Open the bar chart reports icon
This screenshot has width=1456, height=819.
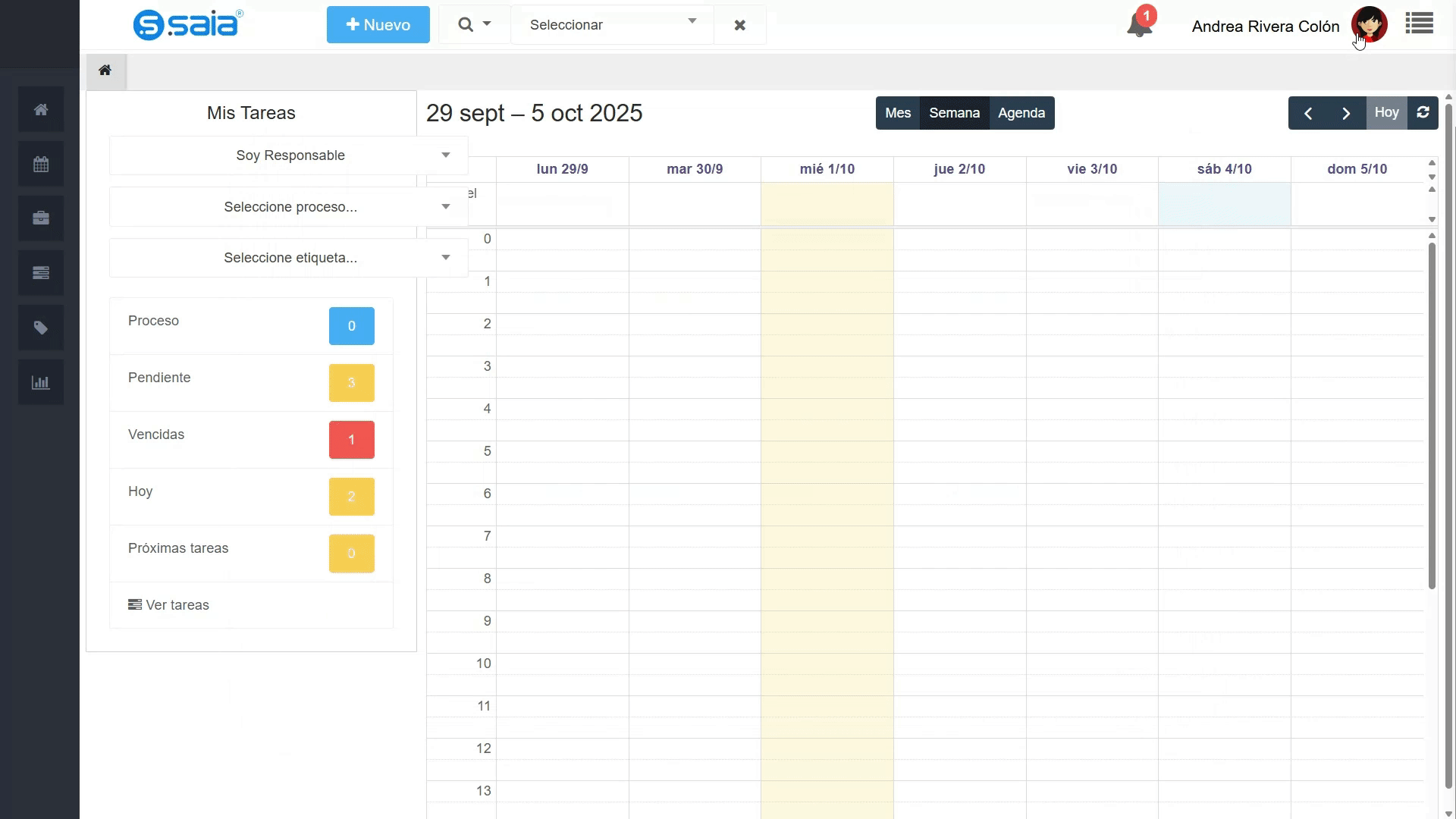point(41,382)
